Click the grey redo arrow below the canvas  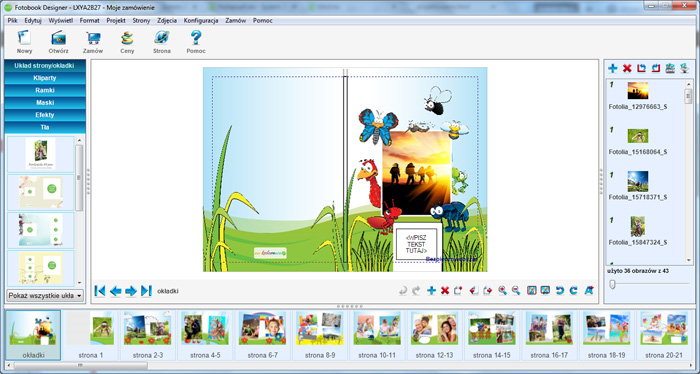click(x=416, y=291)
